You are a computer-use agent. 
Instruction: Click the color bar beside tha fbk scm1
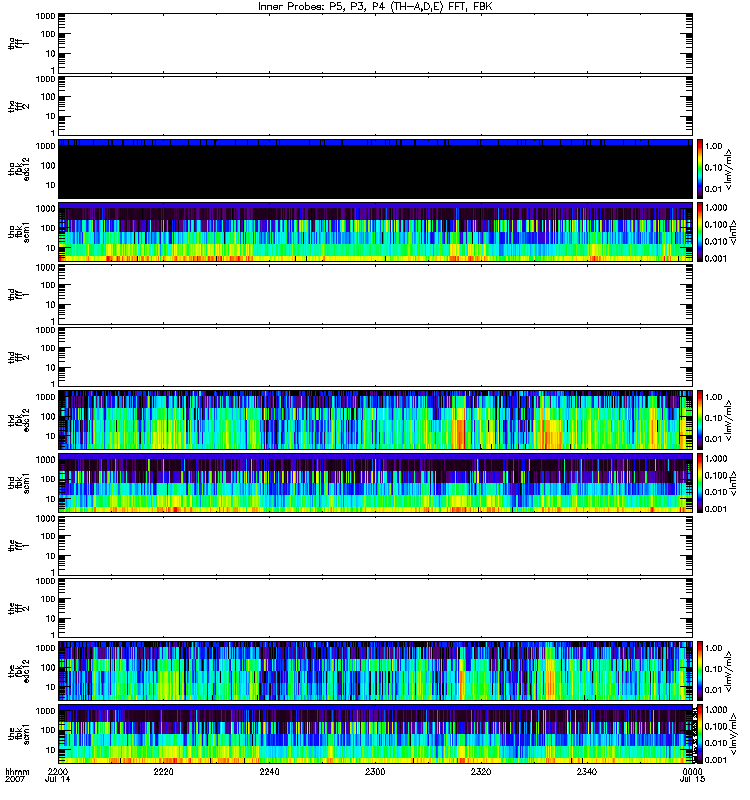700,232
